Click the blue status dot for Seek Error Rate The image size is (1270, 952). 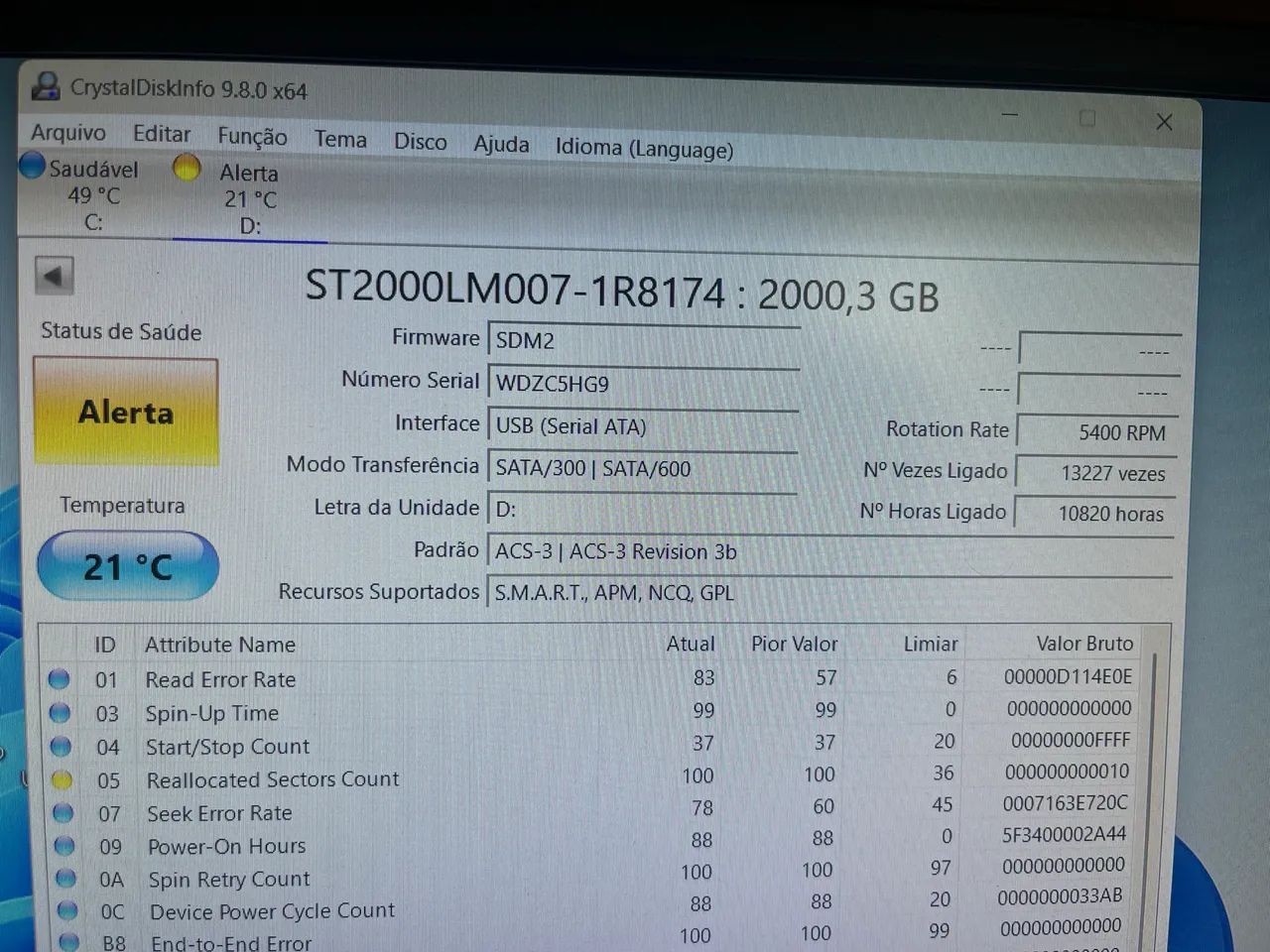pyautogui.click(x=63, y=813)
